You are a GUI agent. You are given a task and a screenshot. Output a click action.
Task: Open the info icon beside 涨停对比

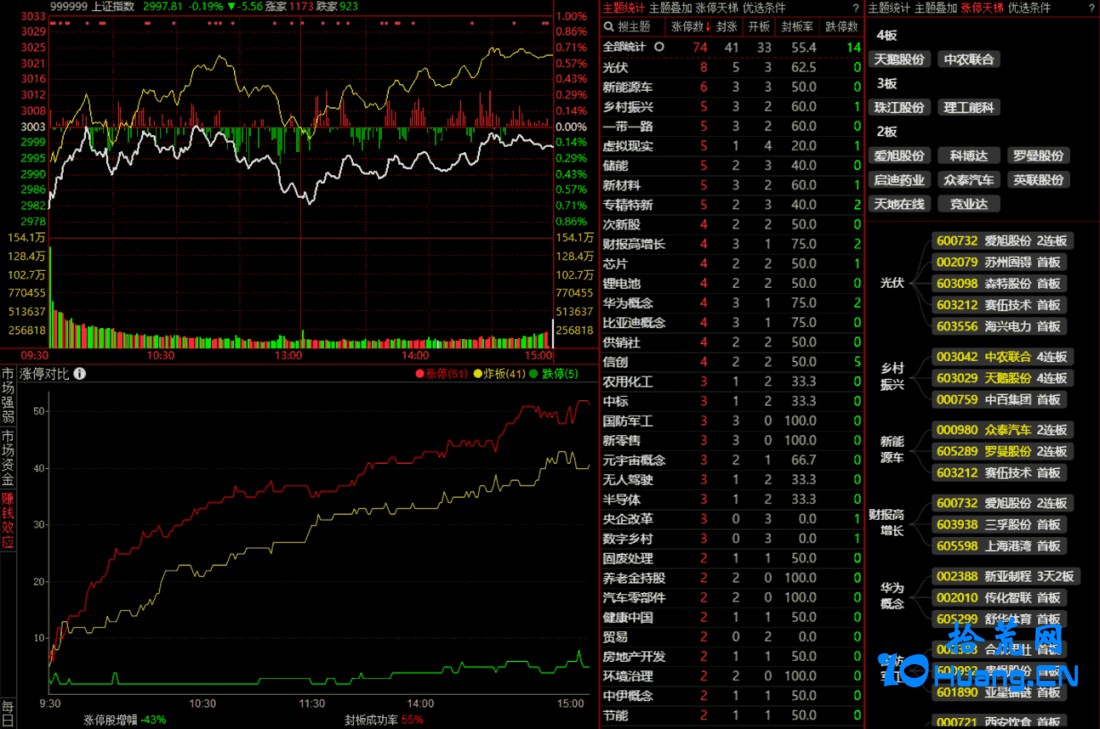pyautogui.click(x=80, y=374)
